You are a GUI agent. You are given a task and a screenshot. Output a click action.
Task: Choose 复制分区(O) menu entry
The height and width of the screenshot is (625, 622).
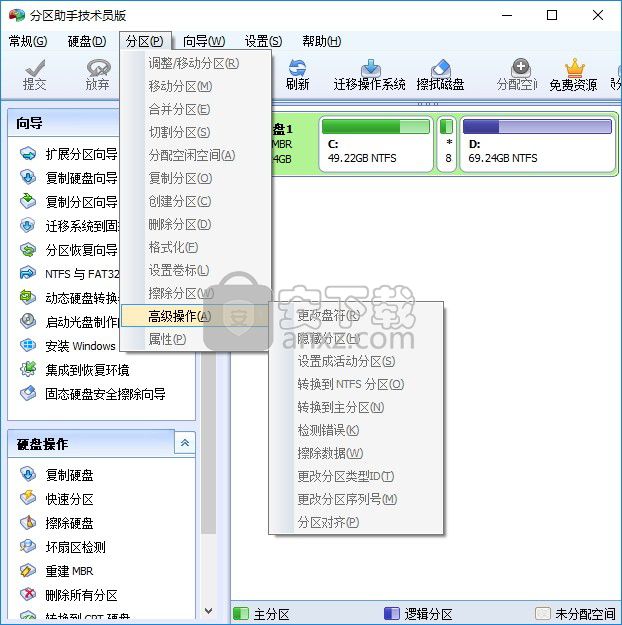(x=195, y=178)
